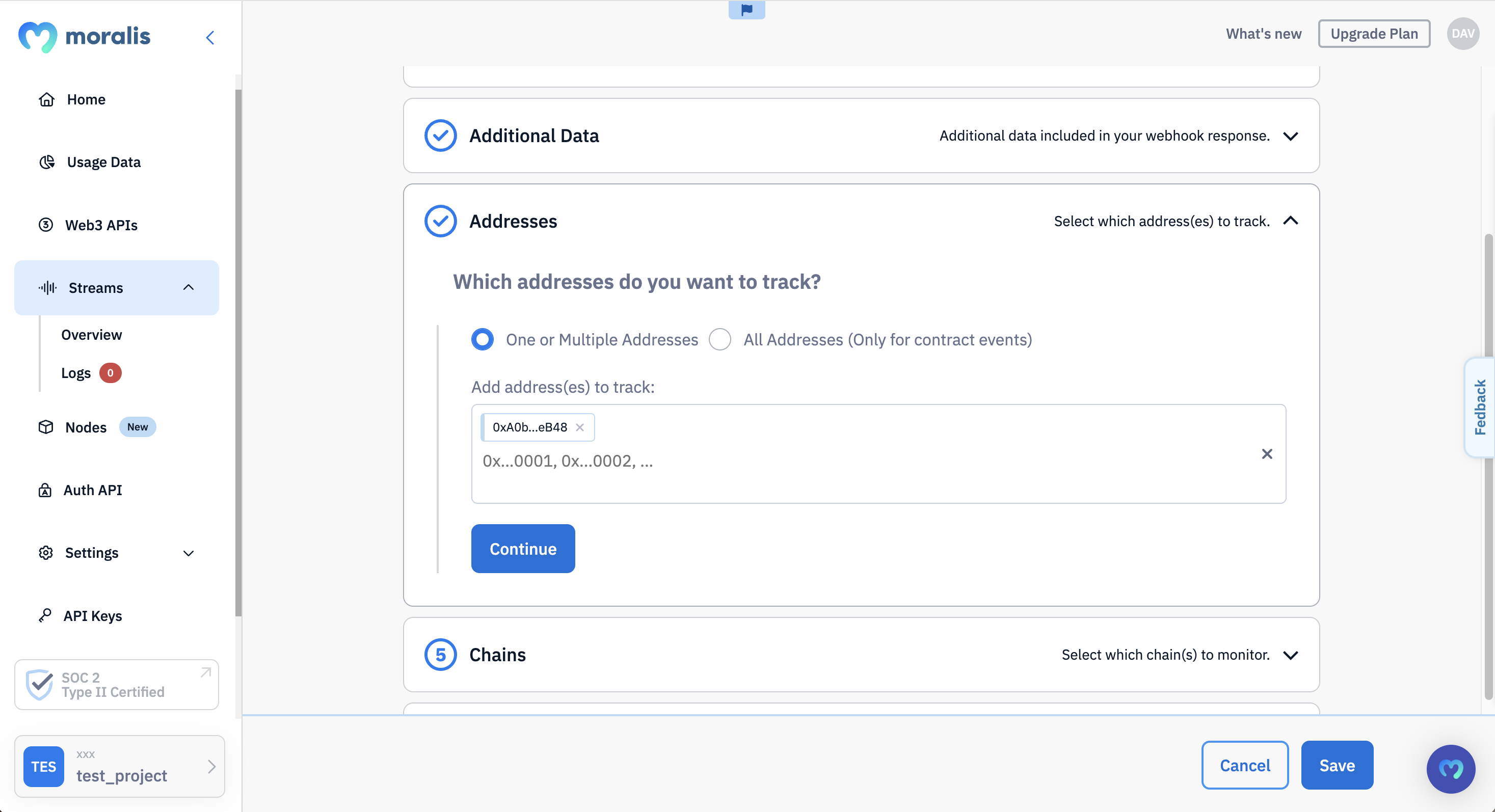
Task: Click the Moralis home logo icon
Action: tap(34, 36)
